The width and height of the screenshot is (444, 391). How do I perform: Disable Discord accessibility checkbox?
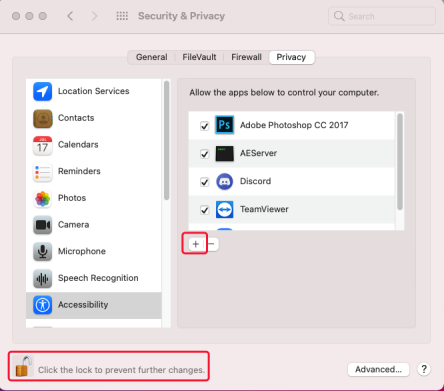pos(204,182)
